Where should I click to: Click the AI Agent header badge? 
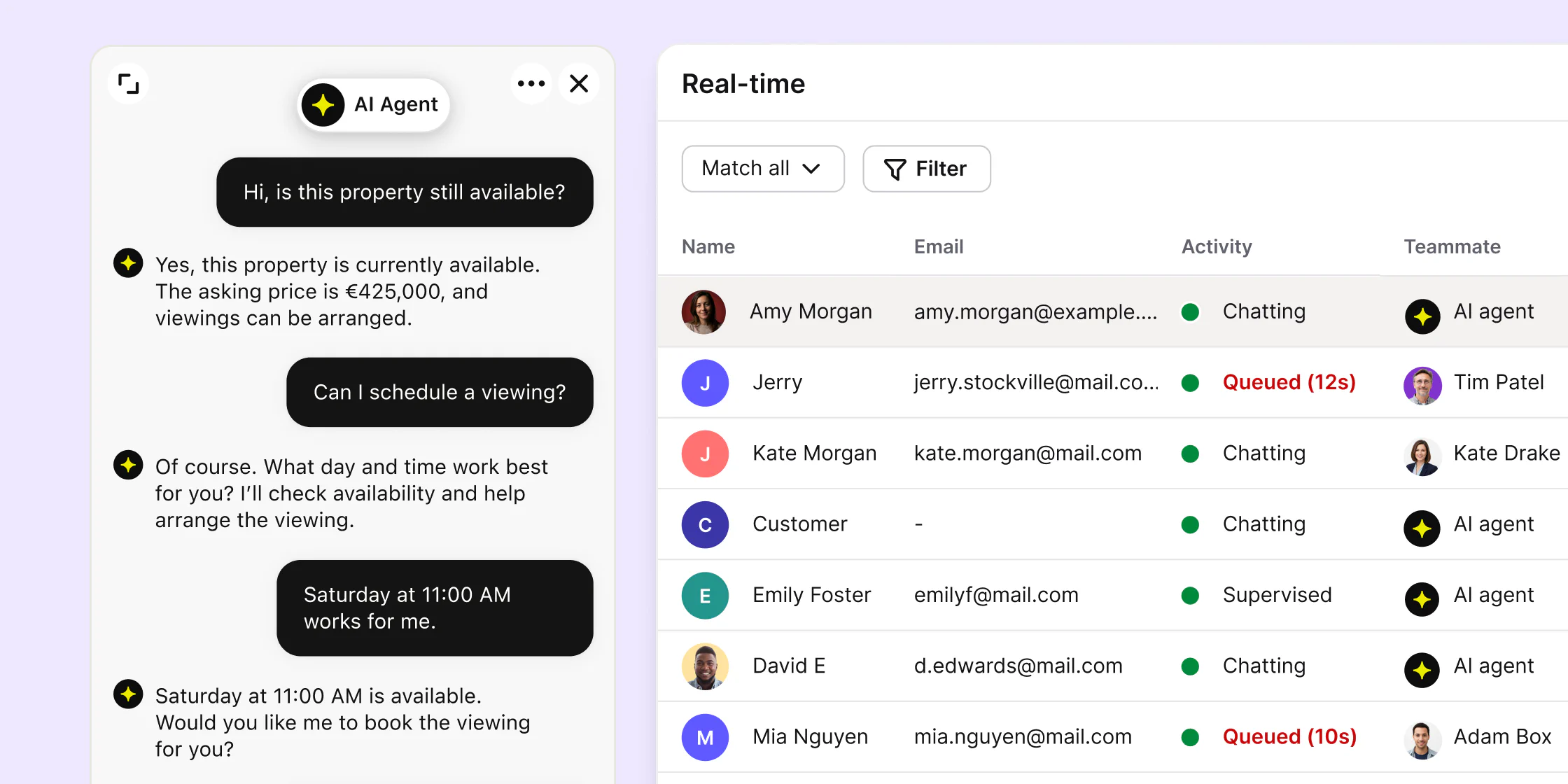tap(374, 105)
